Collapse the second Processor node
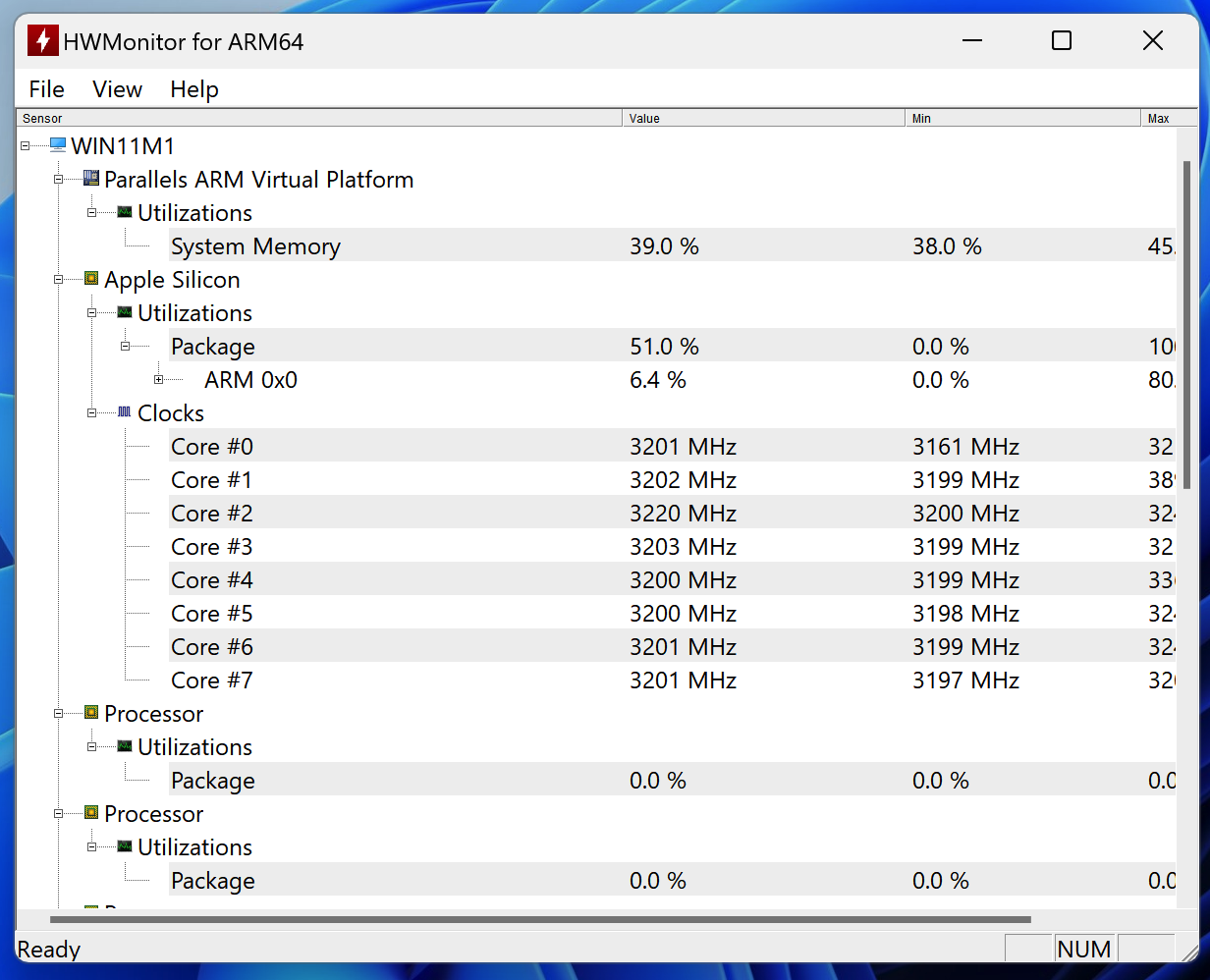The image size is (1210, 980). 59,814
